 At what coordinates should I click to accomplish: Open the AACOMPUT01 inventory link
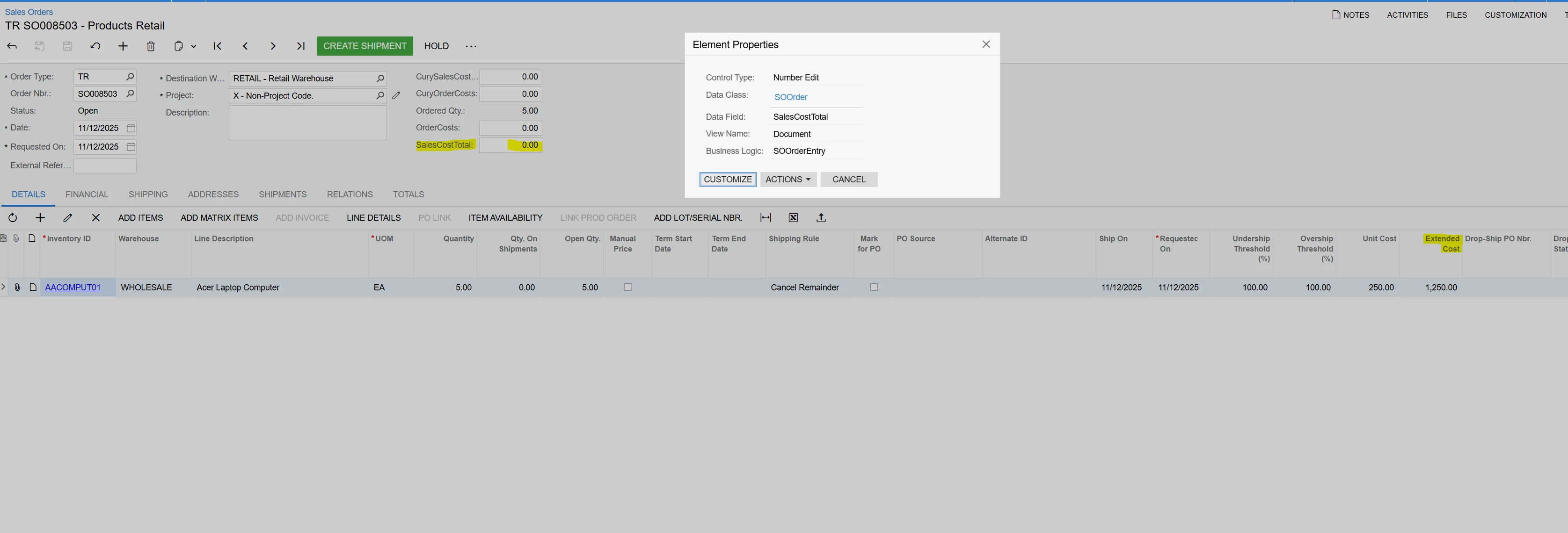click(73, 287)
